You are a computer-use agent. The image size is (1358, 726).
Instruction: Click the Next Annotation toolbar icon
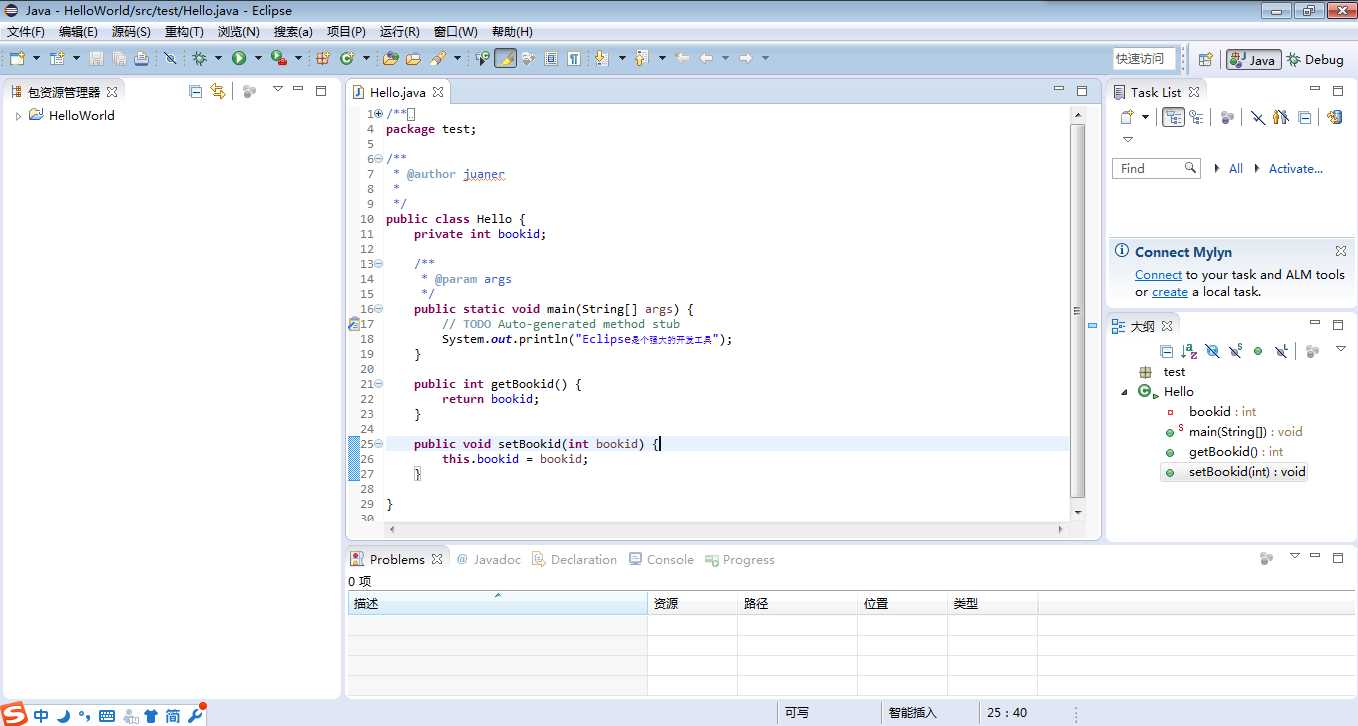point(601,58)
